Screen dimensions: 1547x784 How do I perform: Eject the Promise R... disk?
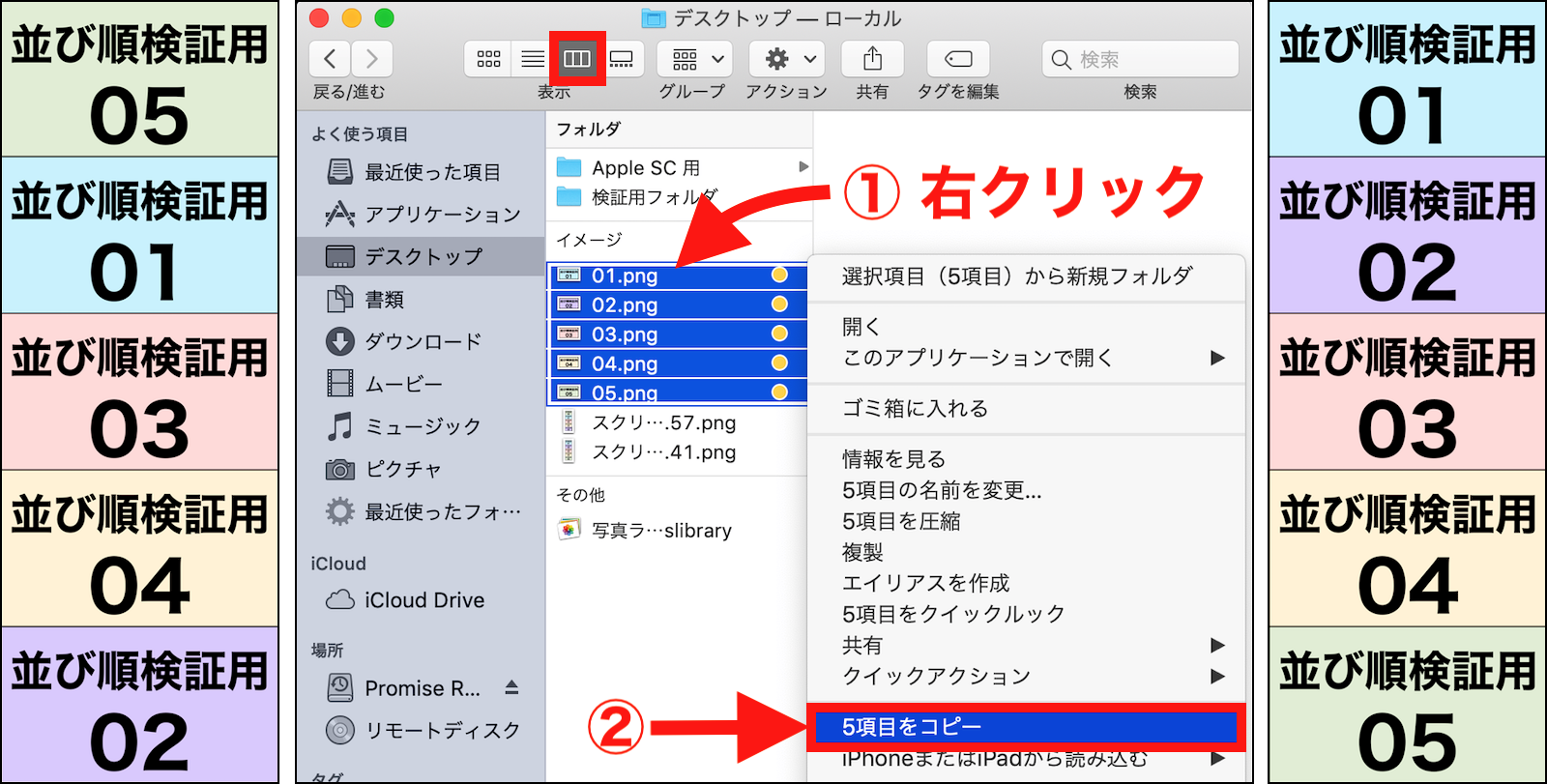pyautogui.click(x=511, y=687)
